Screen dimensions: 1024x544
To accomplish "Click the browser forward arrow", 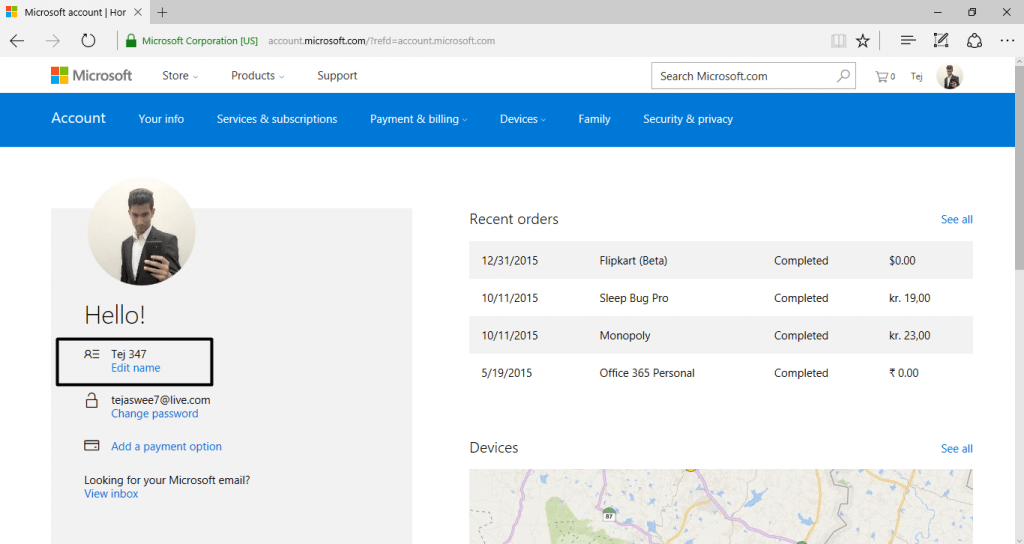I will coord(52,40).
